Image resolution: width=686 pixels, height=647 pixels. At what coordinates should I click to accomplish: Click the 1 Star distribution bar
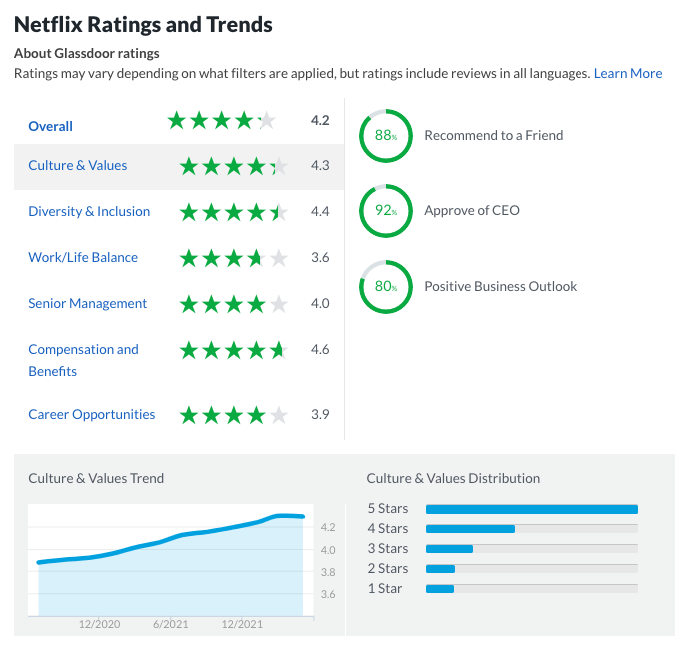(532, 589)
